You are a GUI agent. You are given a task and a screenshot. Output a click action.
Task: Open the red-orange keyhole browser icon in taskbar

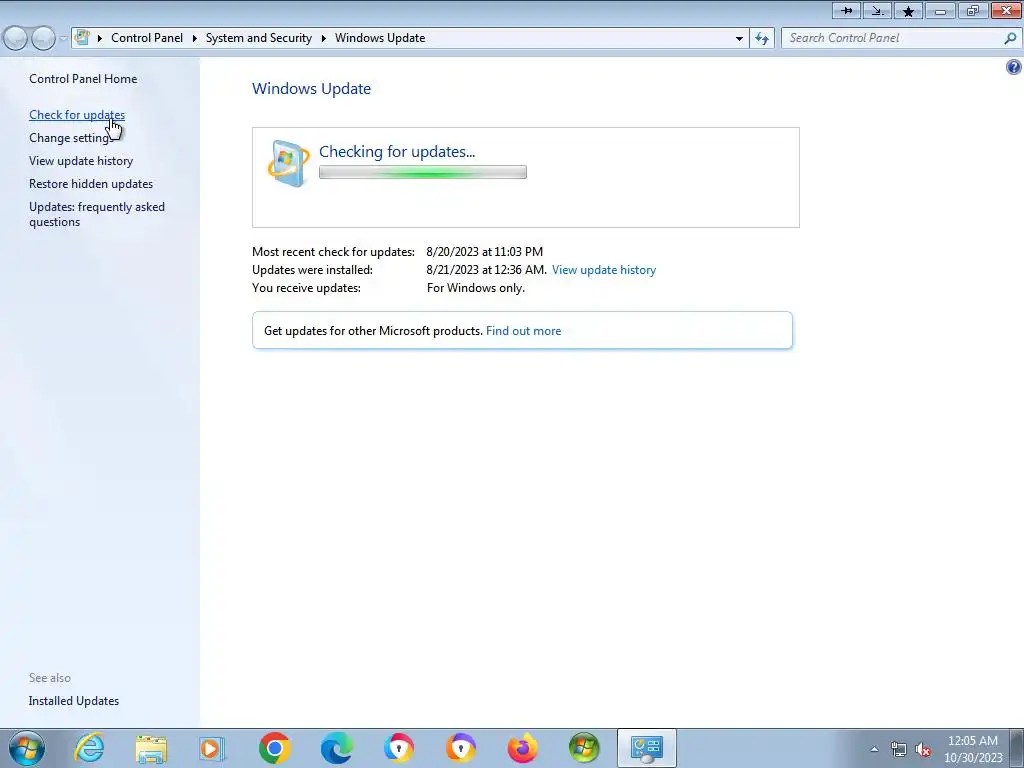[x=398, y=748]
